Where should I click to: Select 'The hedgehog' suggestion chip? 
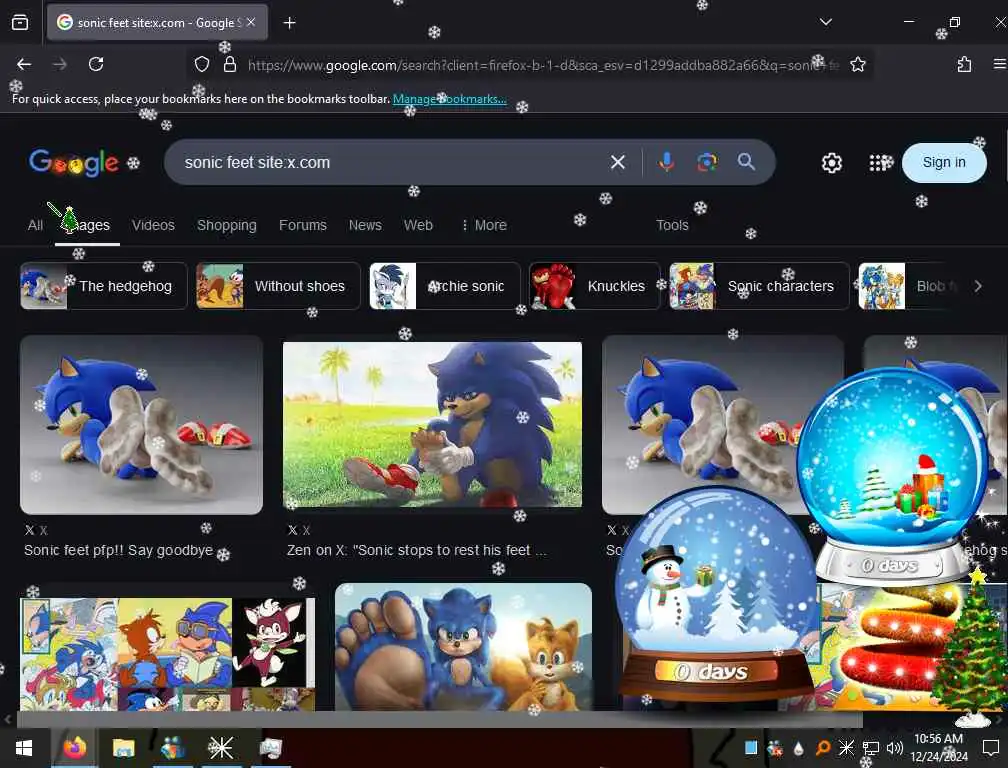[104, 286]
